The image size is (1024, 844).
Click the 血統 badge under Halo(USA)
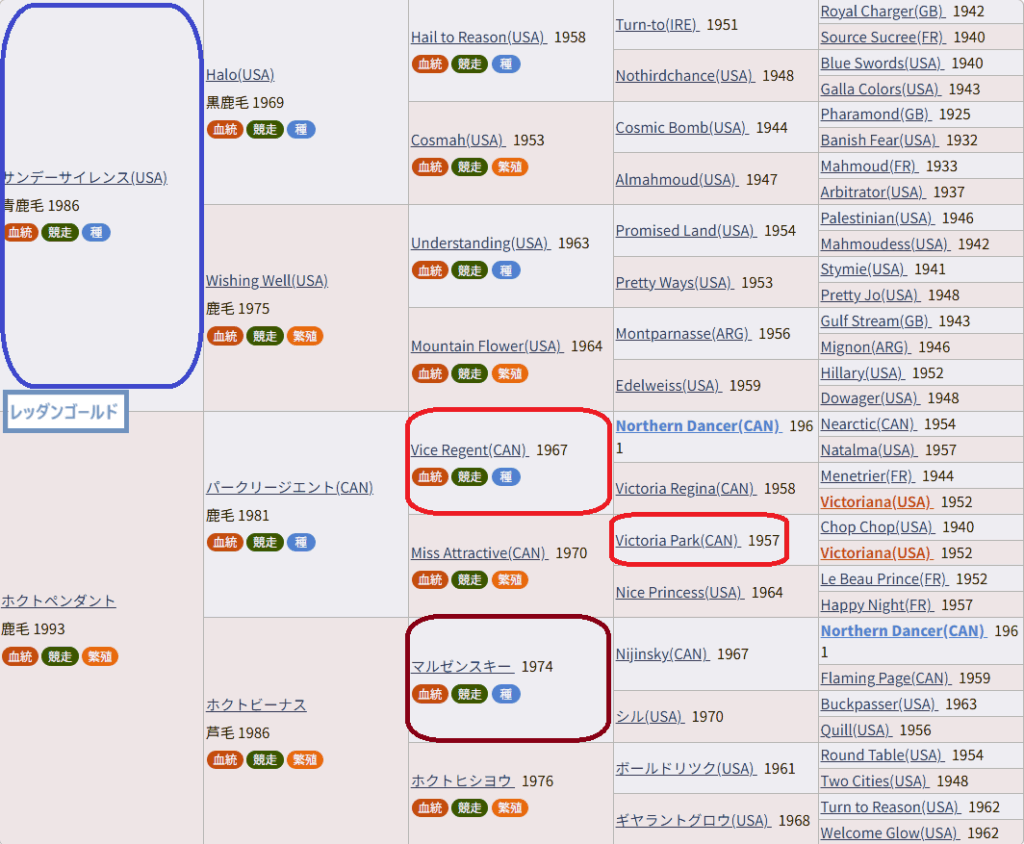(x=224, y=129)
